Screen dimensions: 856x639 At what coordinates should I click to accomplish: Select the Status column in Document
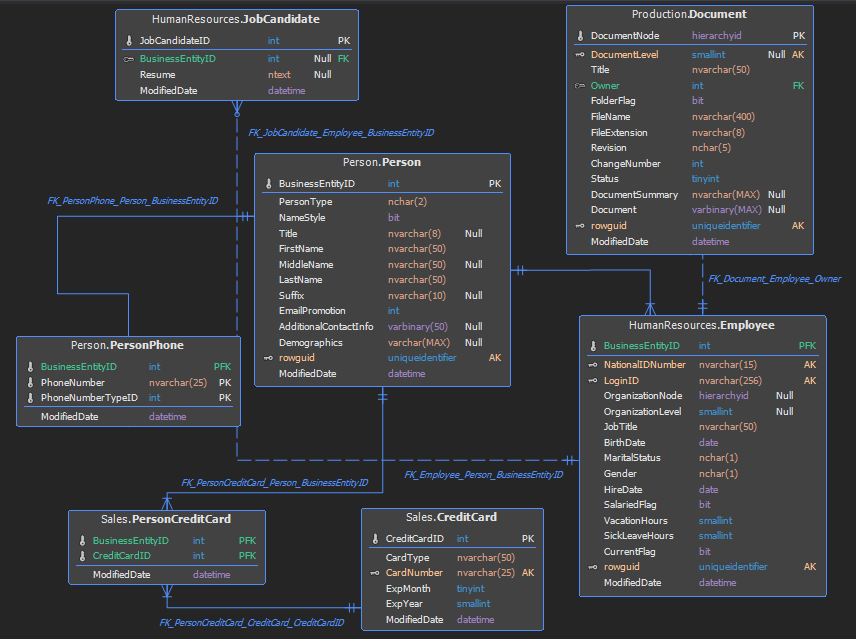point(689,179)
